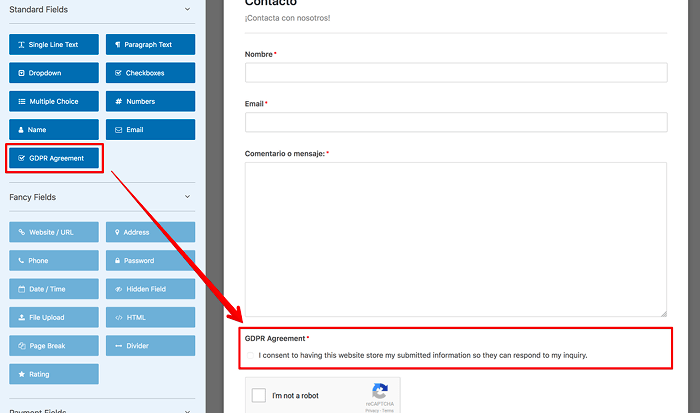Click the Comentario o mensaje label
The height and width of the screenshot is (413, 700).
click(285, 154)
